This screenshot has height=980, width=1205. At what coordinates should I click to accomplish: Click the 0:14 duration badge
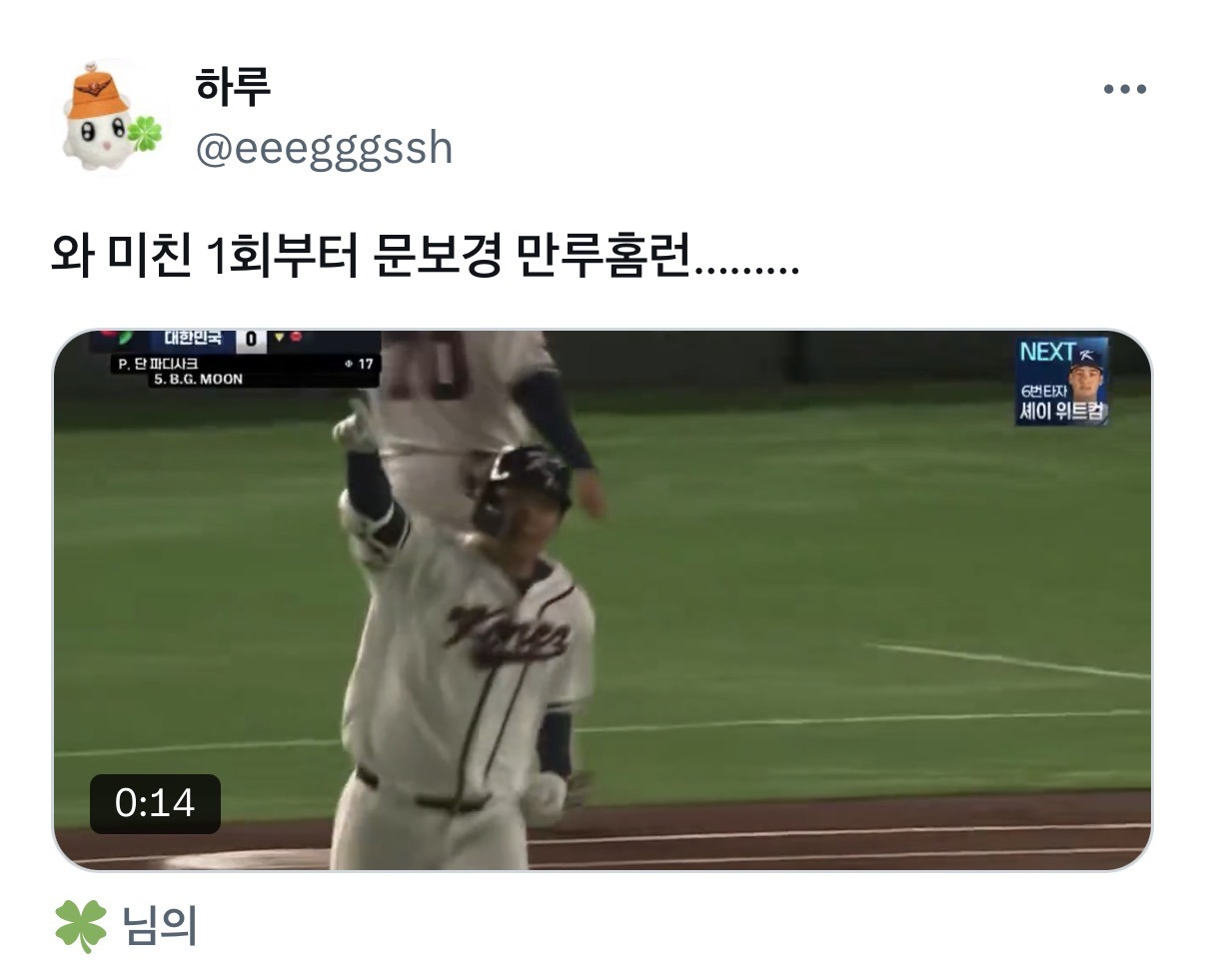[x=155, y=803]
